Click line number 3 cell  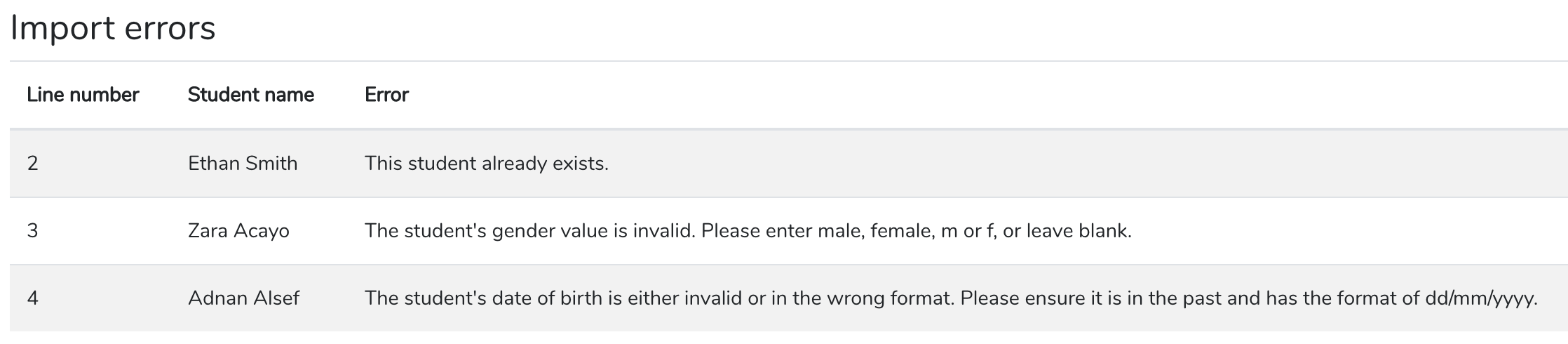(x=32, y=231)
